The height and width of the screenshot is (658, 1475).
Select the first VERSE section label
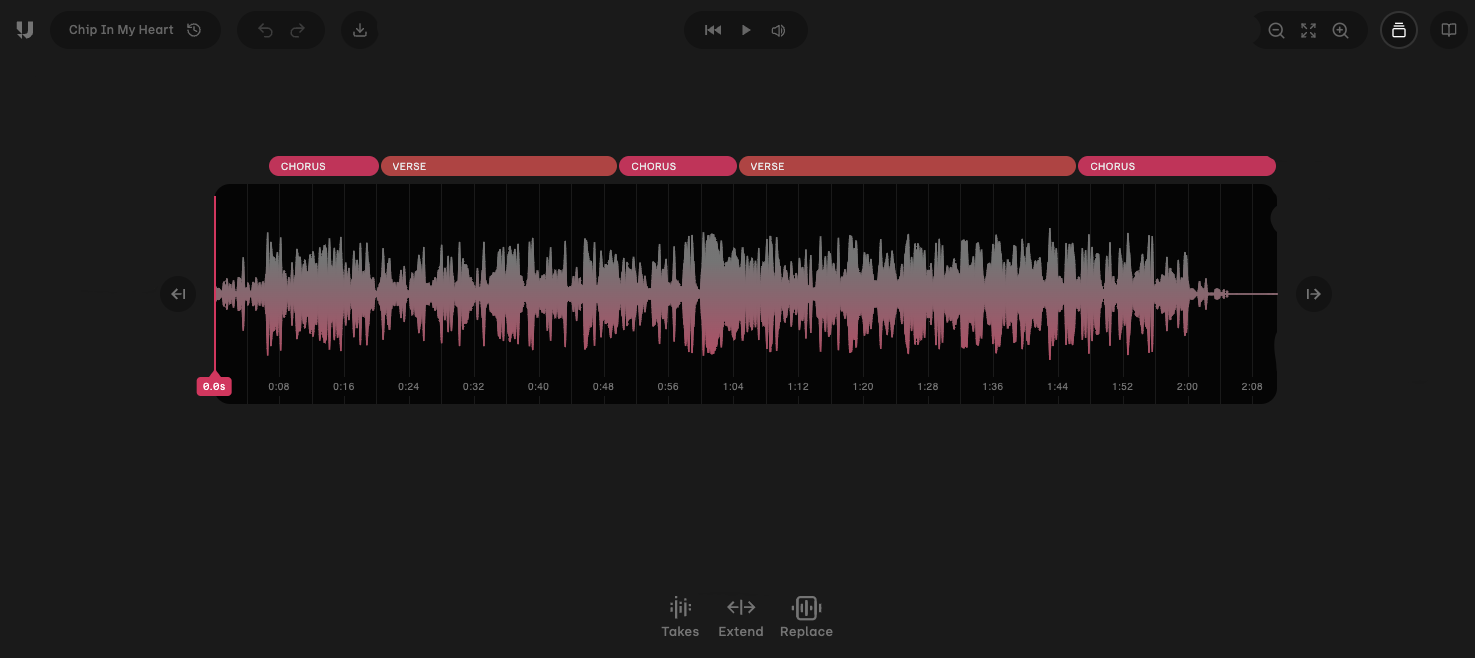coord(498,166)
